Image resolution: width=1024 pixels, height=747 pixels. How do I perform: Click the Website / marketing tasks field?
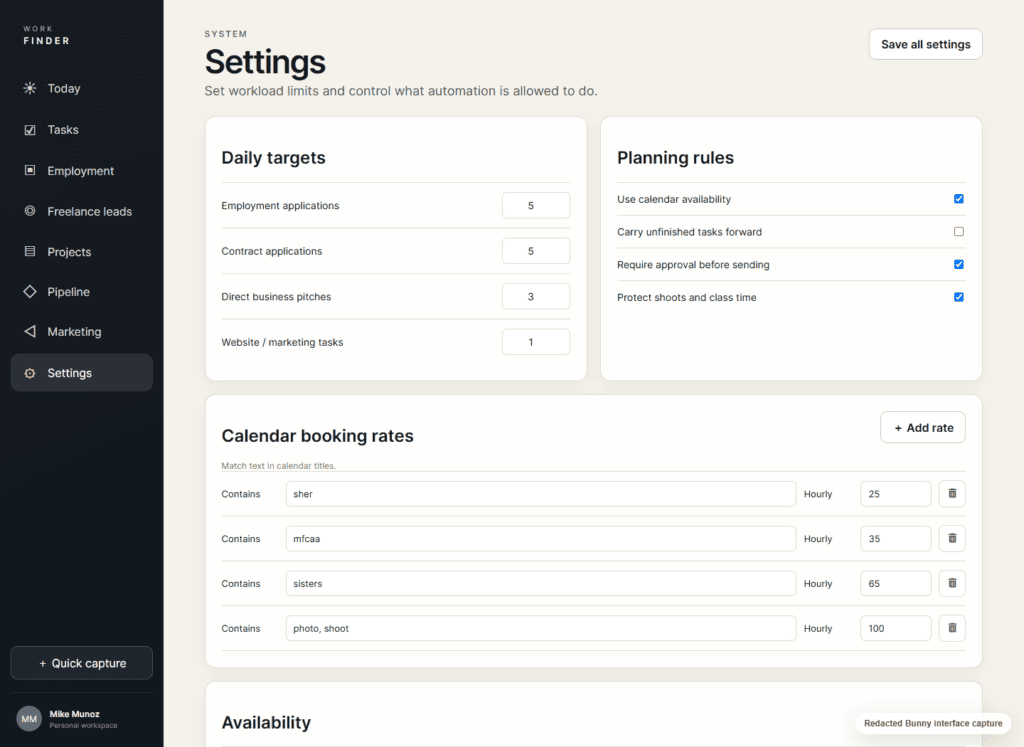(x=536, y=342)
